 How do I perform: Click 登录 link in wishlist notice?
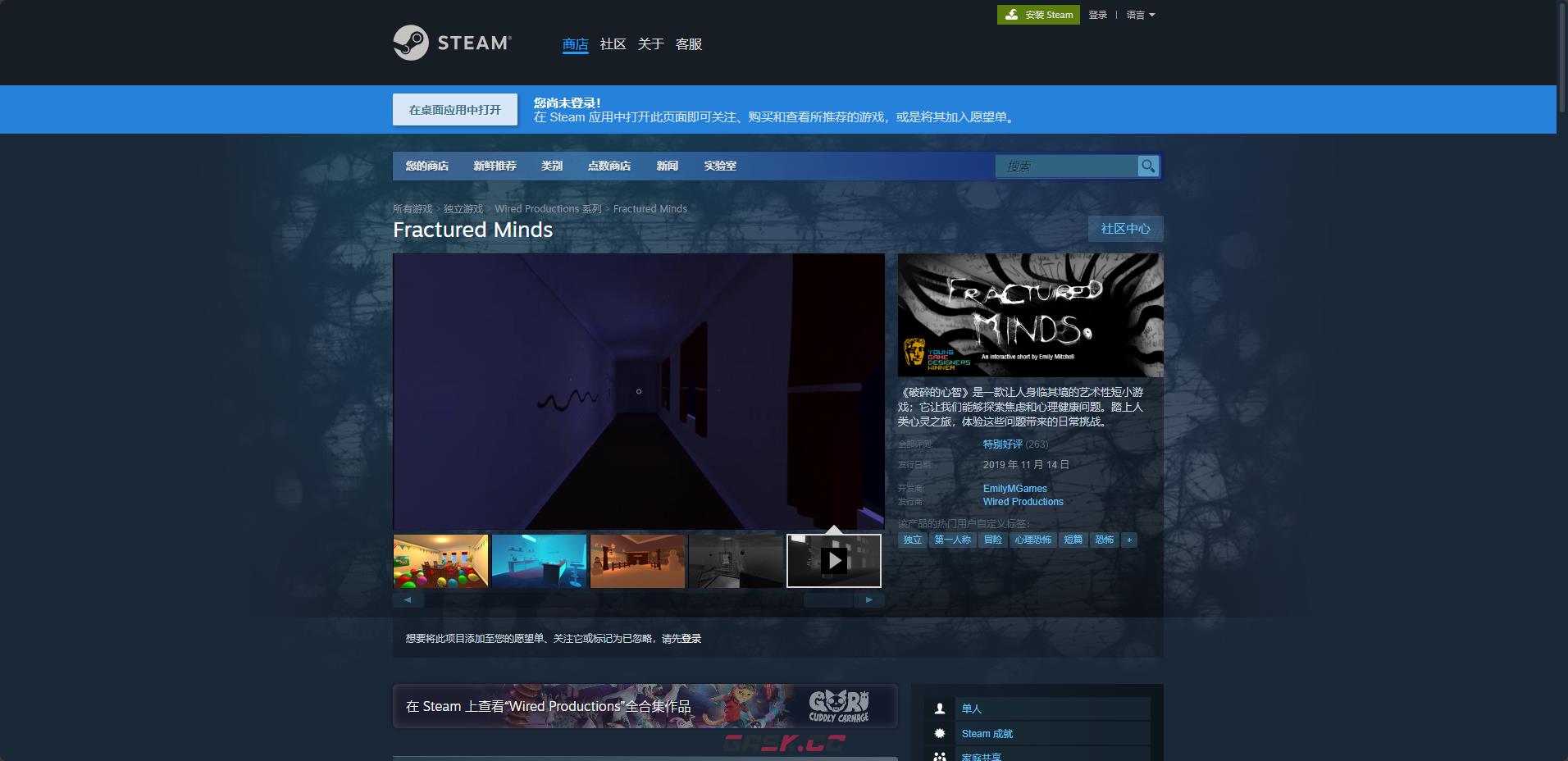click(691, 639)
